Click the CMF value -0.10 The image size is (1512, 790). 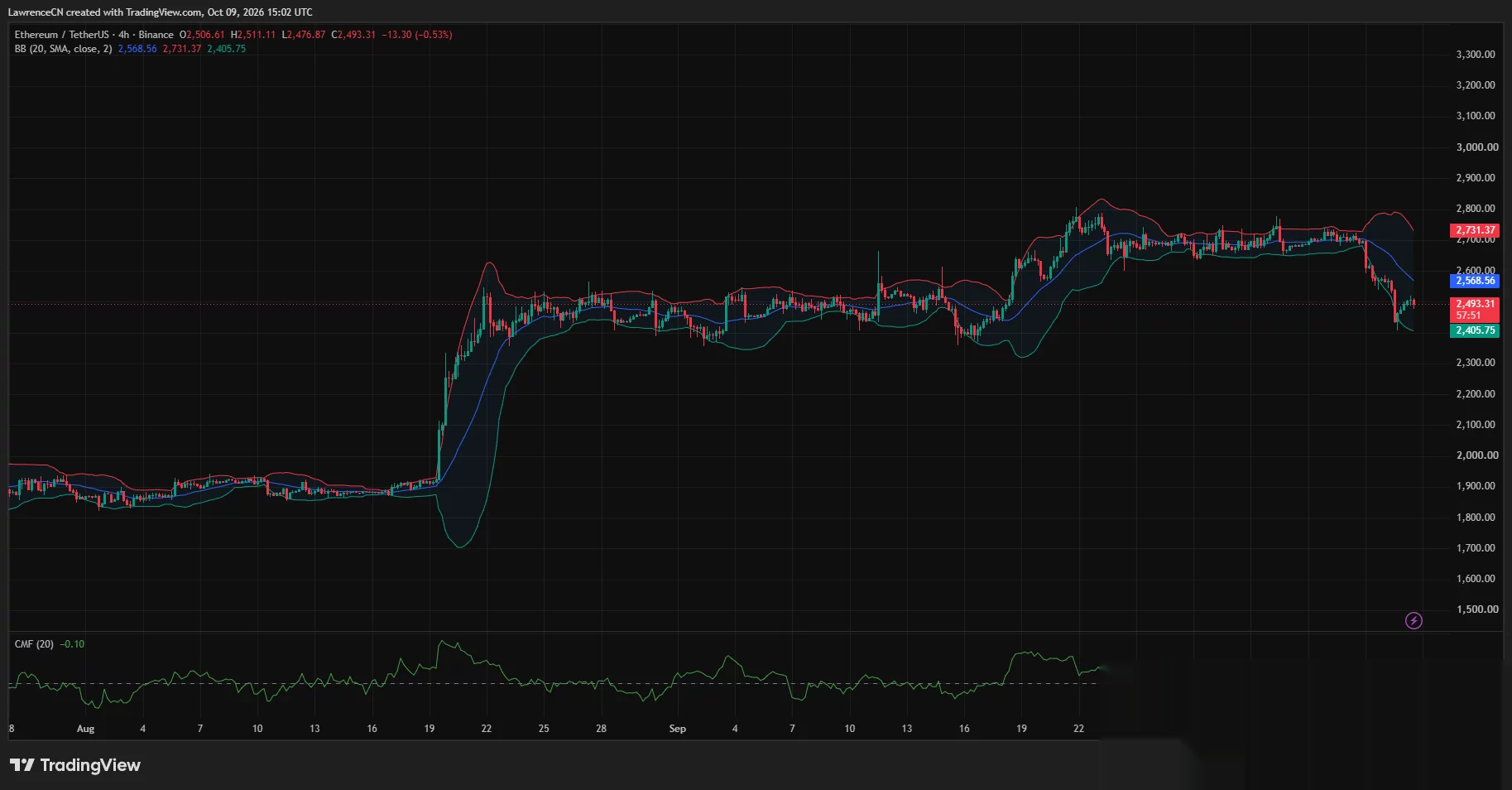click(x=72, y=644)
